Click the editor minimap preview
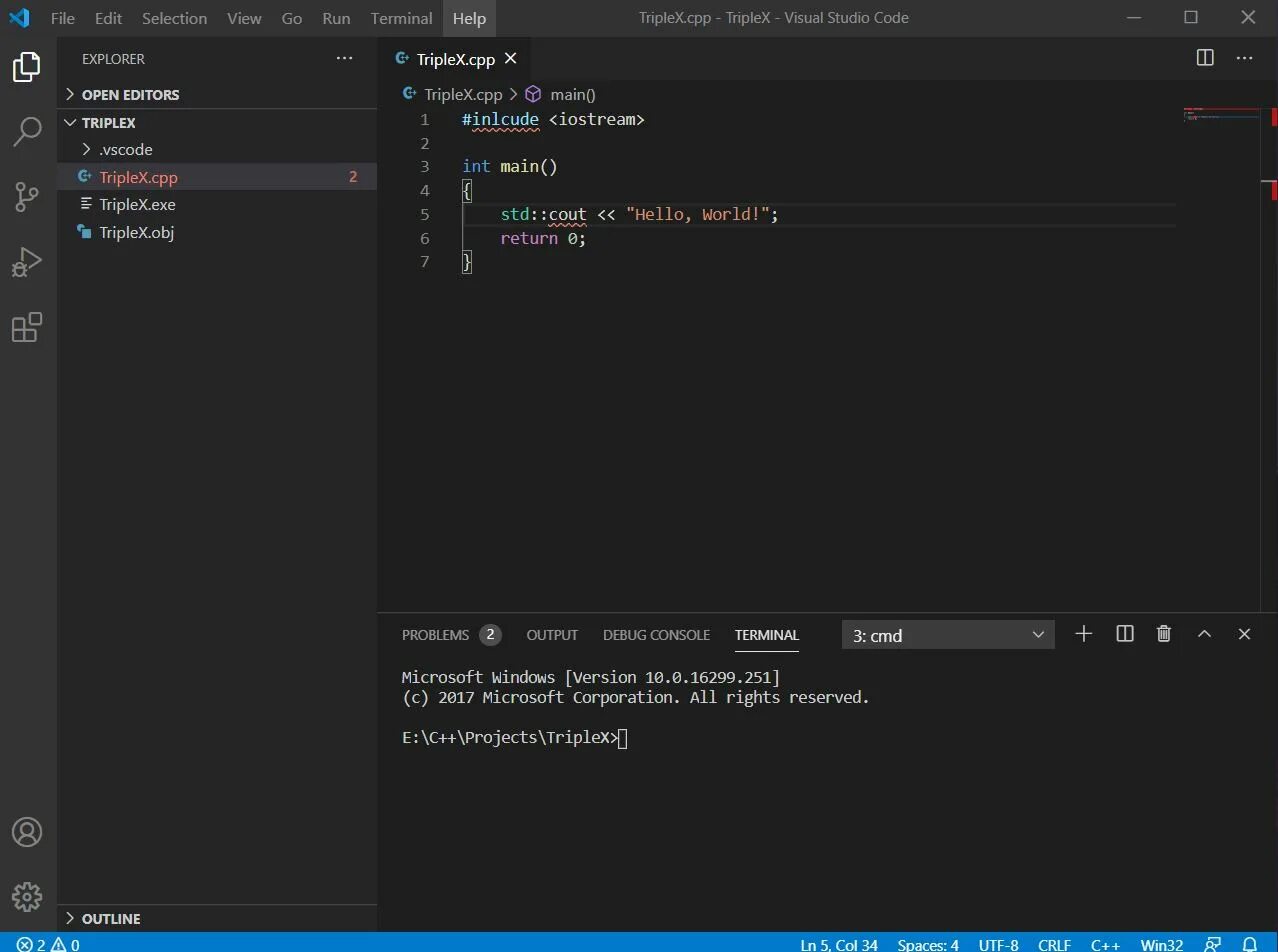The height and width of the screenshot is (952, 1278). pos(1222,114)
